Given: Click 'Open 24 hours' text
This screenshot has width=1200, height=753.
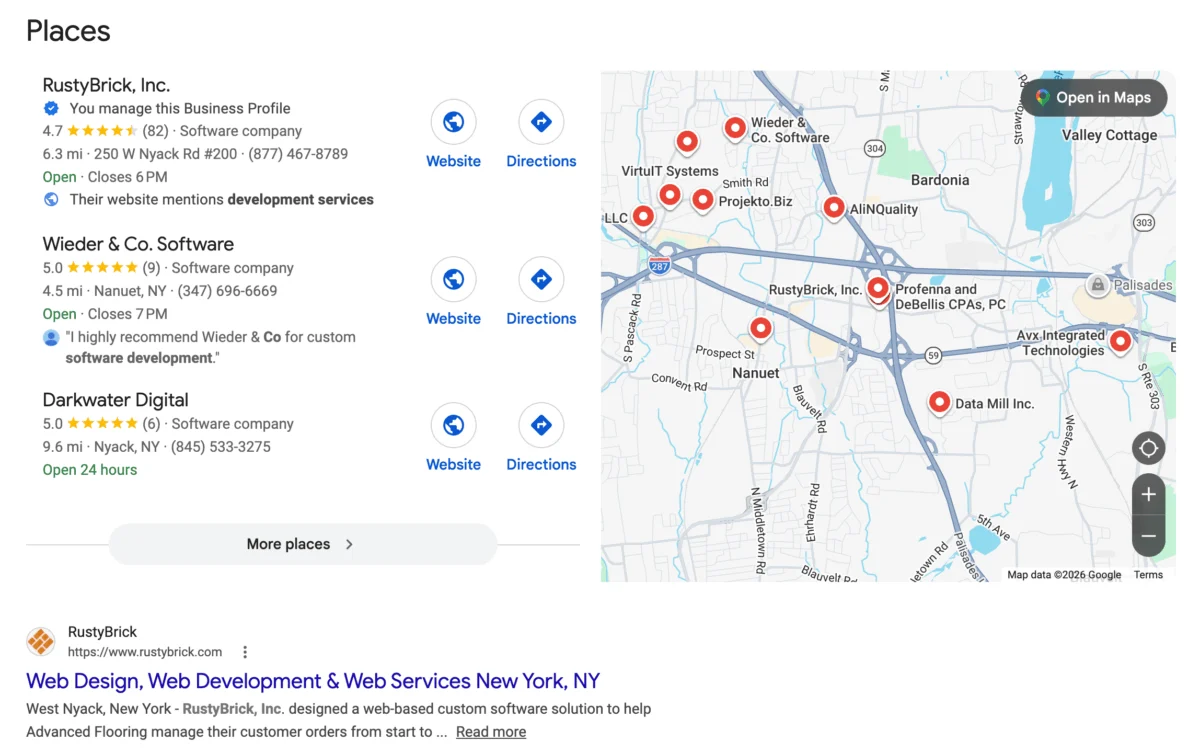Looking at the screenshot, I should click(x=90, y=470).
